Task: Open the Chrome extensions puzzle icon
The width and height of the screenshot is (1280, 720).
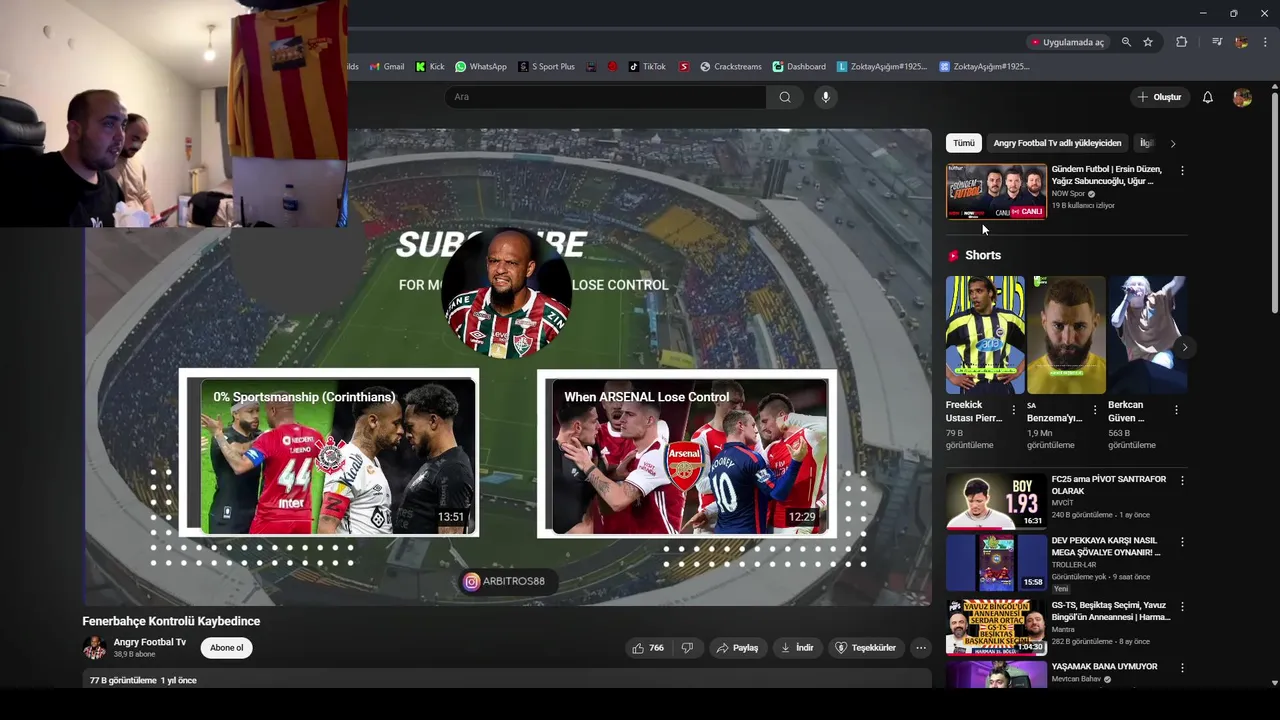Action: coord(1182,42)
